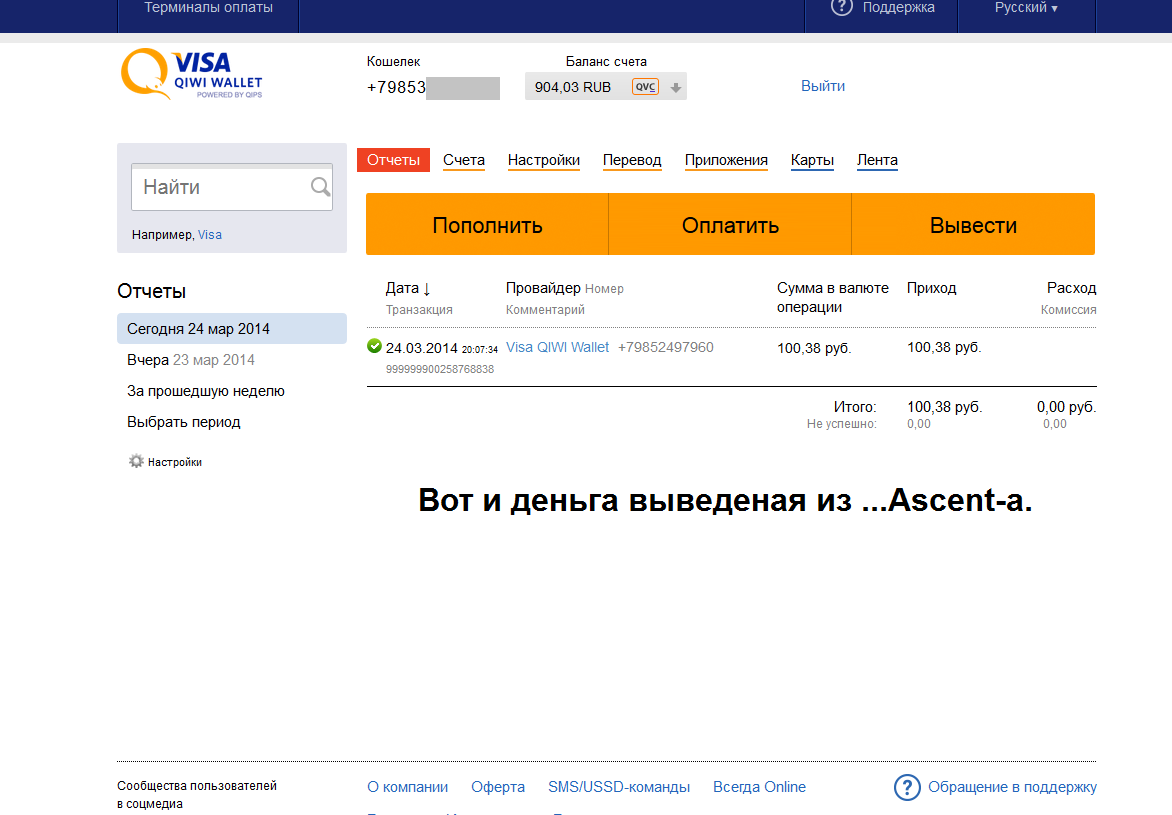Choose Выбрать период in reports
The image size is (1172, 815).
(184, 422)
